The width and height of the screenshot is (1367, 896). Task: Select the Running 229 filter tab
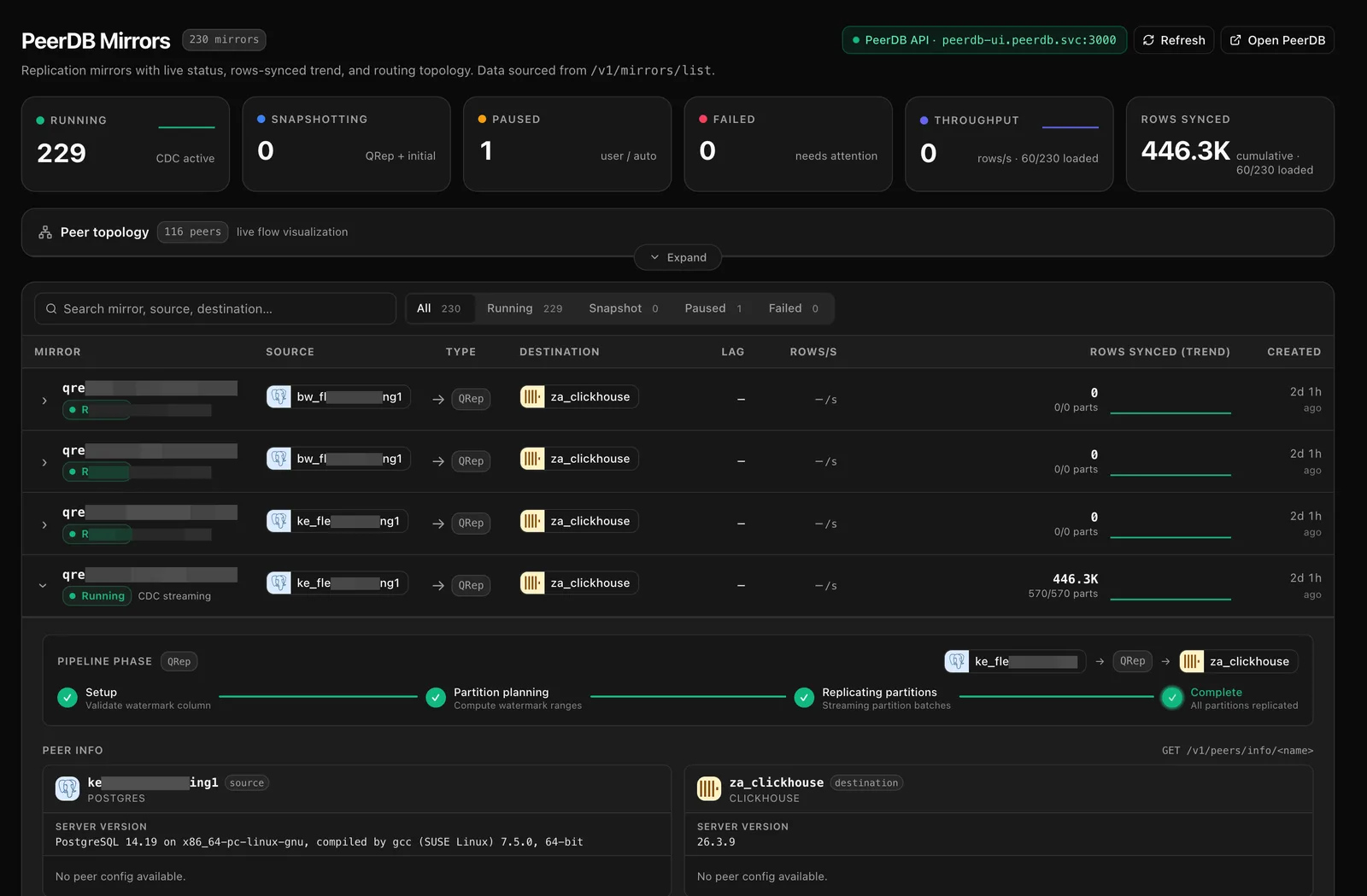point(525,308)
